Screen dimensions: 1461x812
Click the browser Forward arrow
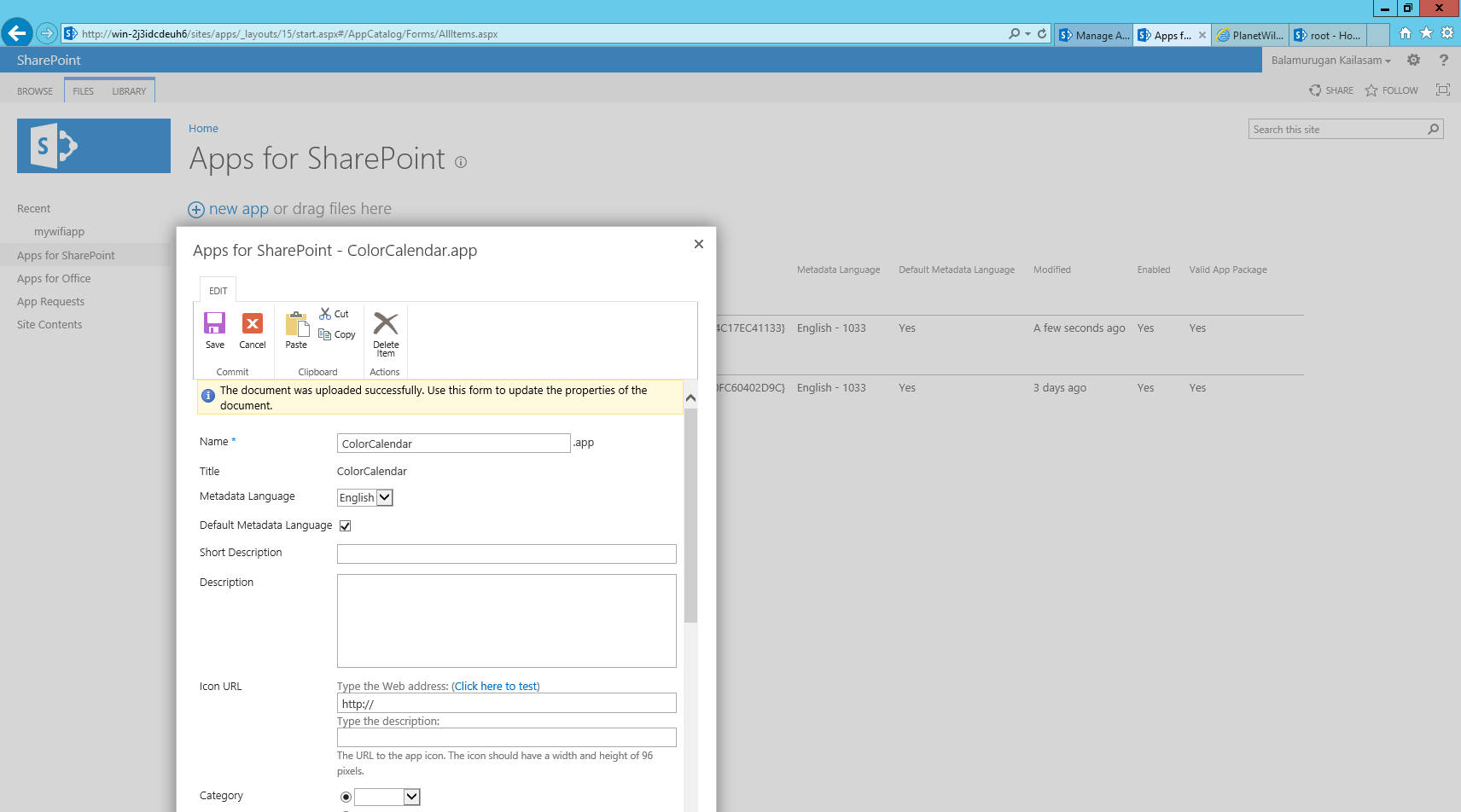point(47,33)
